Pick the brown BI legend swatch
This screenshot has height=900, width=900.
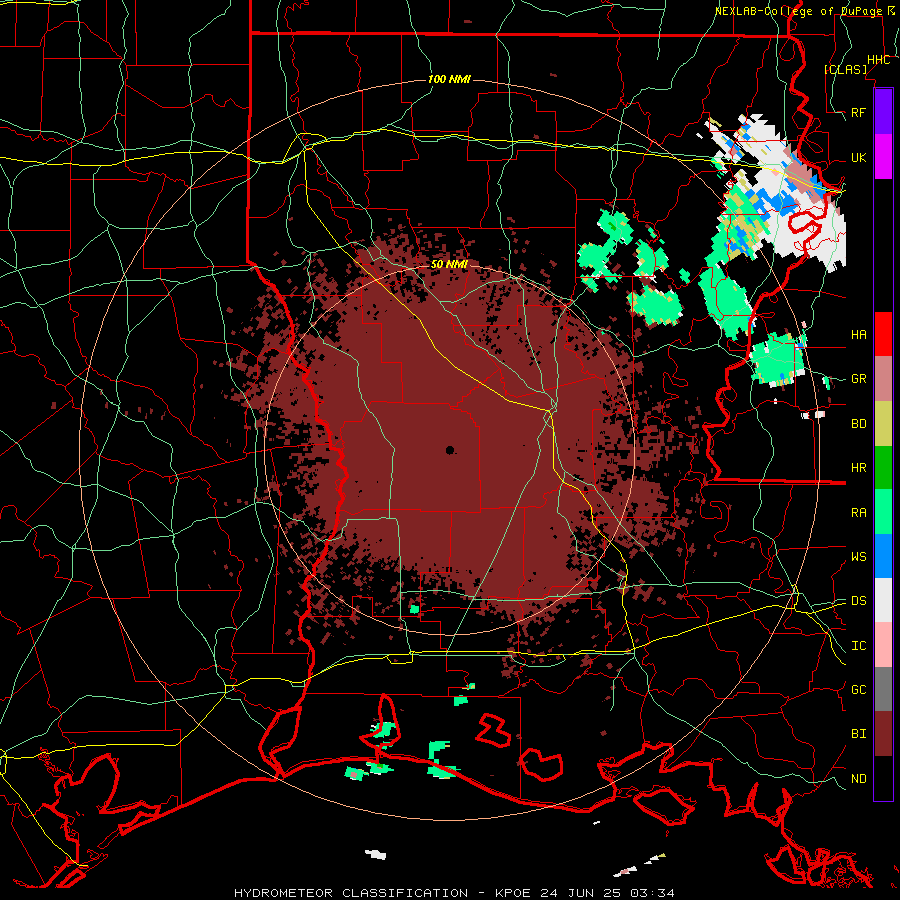pos(883,734)
